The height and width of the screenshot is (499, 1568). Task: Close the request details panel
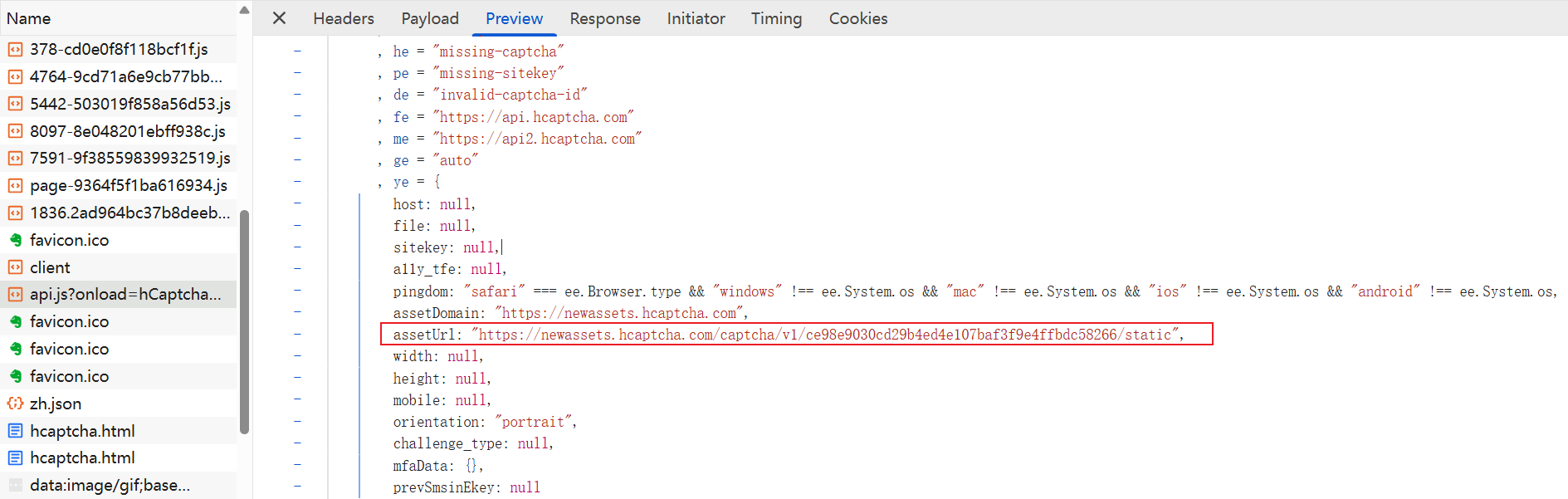click(280, 18)
